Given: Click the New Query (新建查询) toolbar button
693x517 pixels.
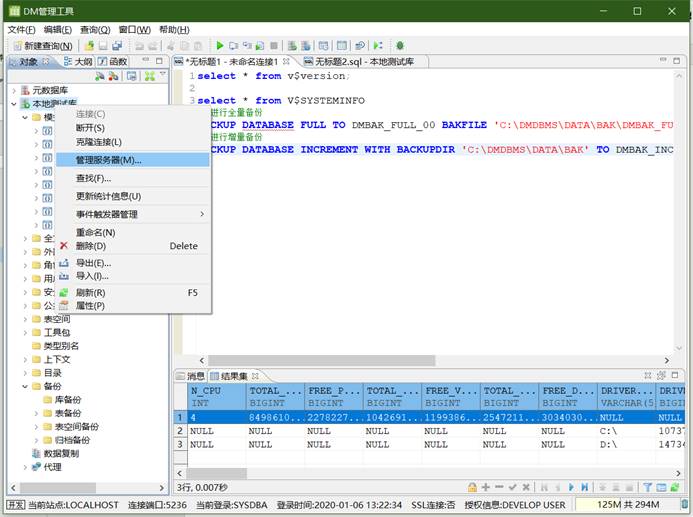Looking at the screenshot, I should click(x=43, y=46).
